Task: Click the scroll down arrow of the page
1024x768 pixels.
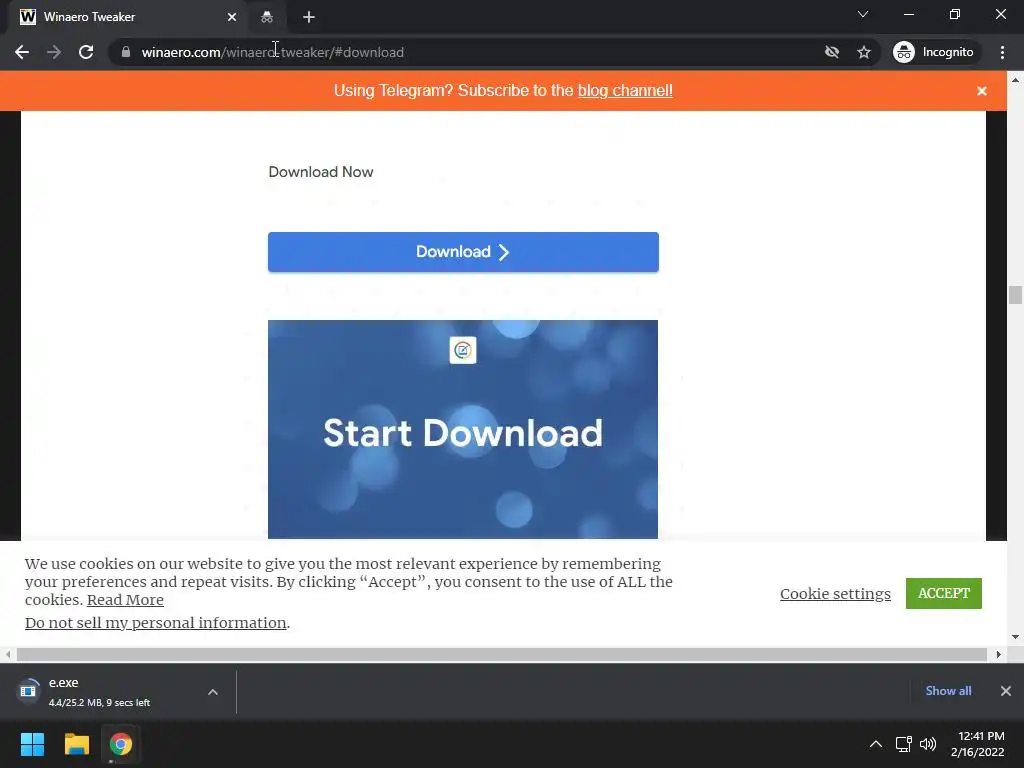Action: pos(1015,637)
